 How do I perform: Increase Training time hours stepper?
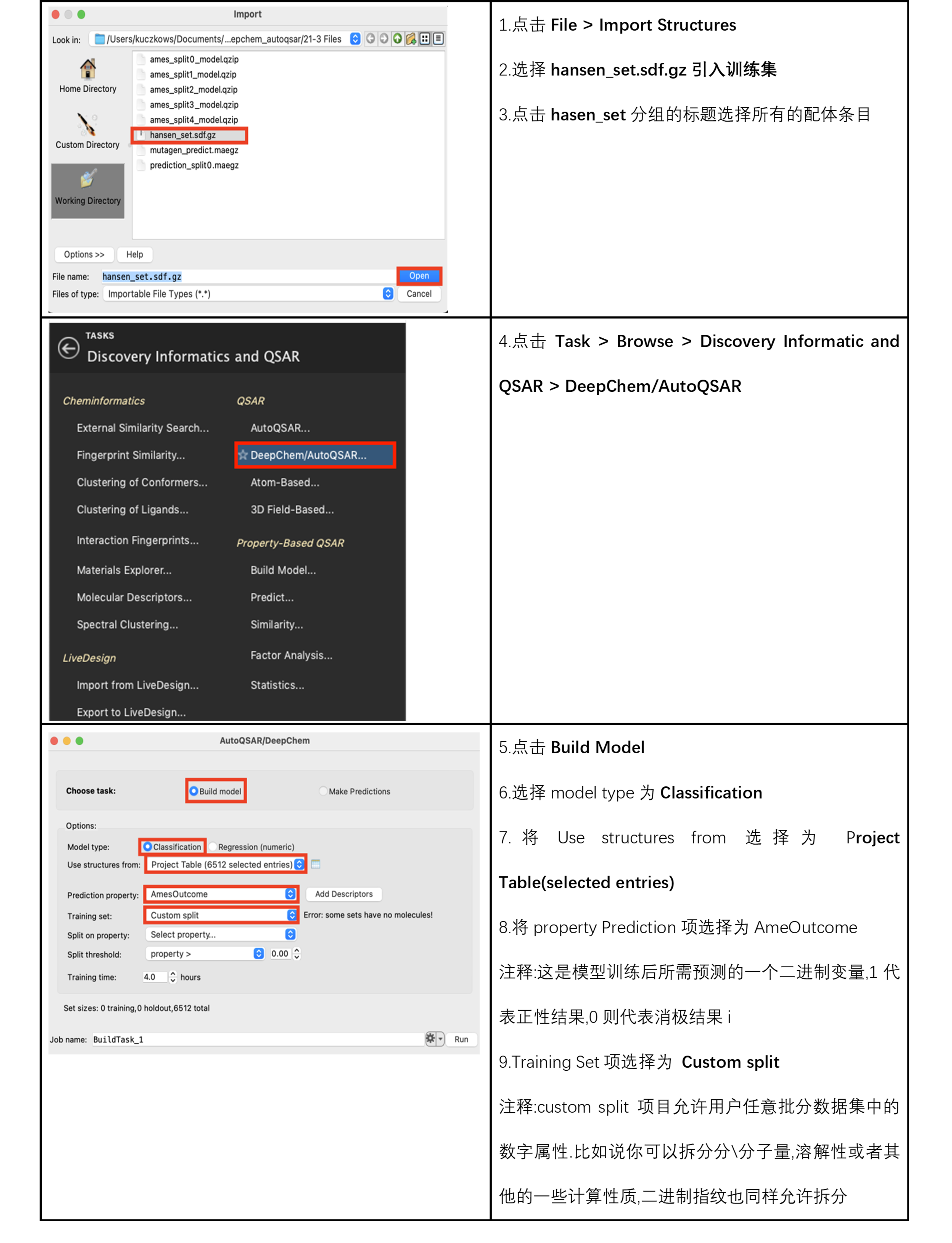[173, 973]
